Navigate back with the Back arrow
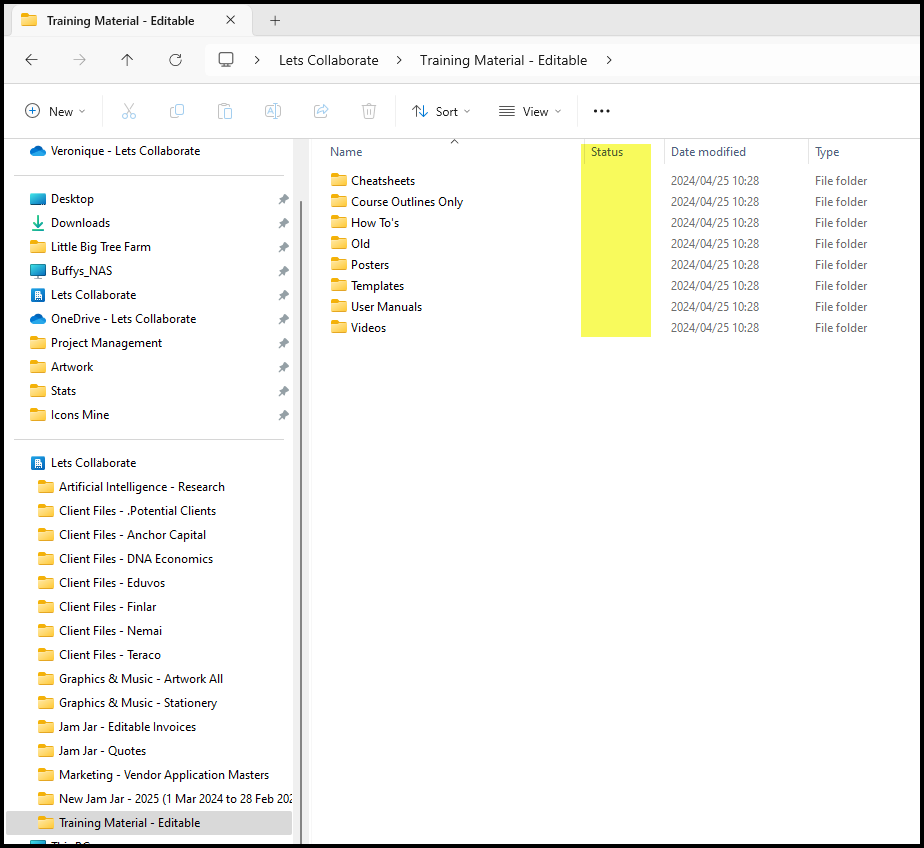 click(x=31, y=60)
